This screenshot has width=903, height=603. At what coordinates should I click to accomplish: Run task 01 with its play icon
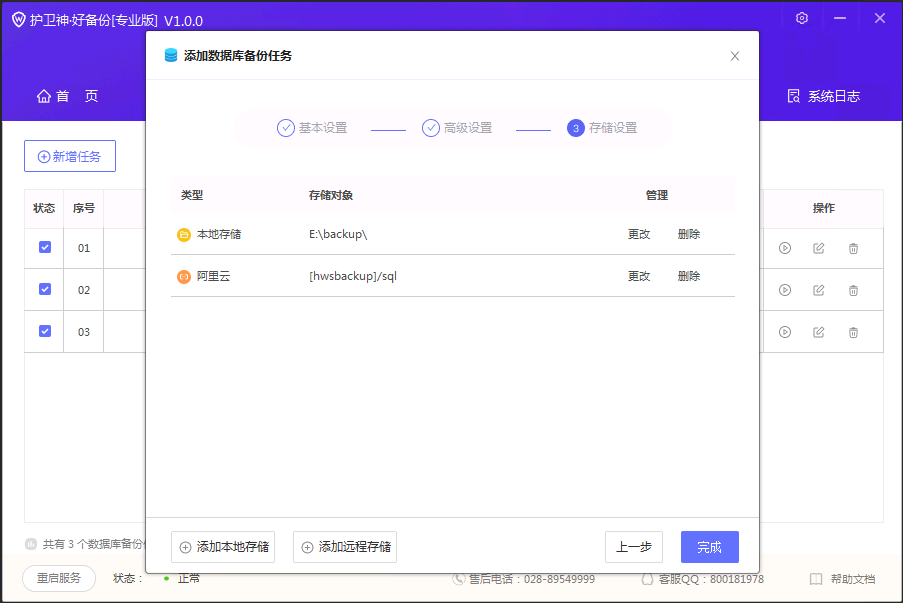point(785,248)
